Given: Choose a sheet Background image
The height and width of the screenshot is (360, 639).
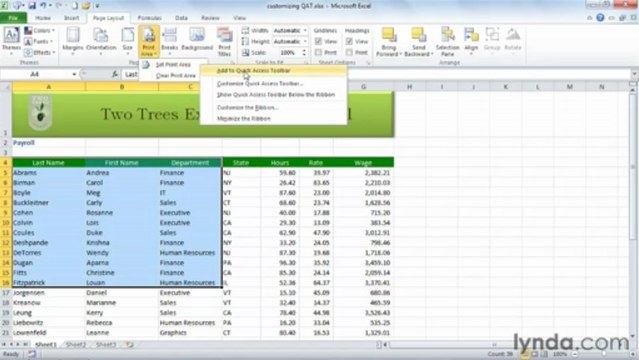Looking at the screenshot, I should tap(197, 40).
